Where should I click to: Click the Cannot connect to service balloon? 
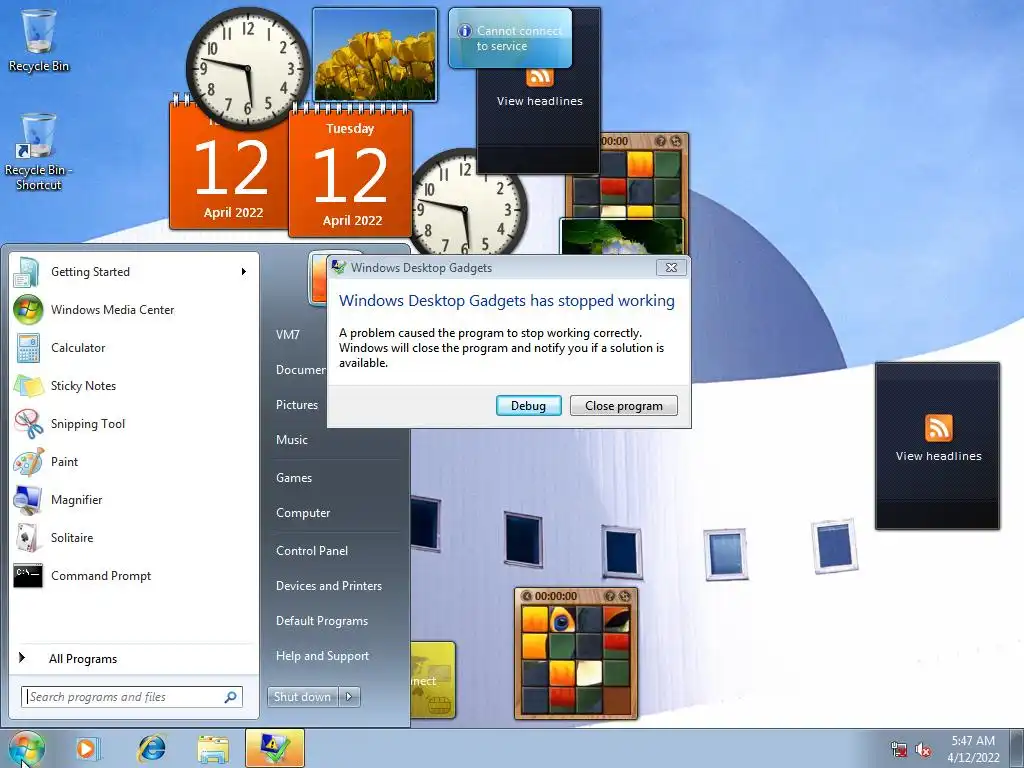tap(511, 38)
